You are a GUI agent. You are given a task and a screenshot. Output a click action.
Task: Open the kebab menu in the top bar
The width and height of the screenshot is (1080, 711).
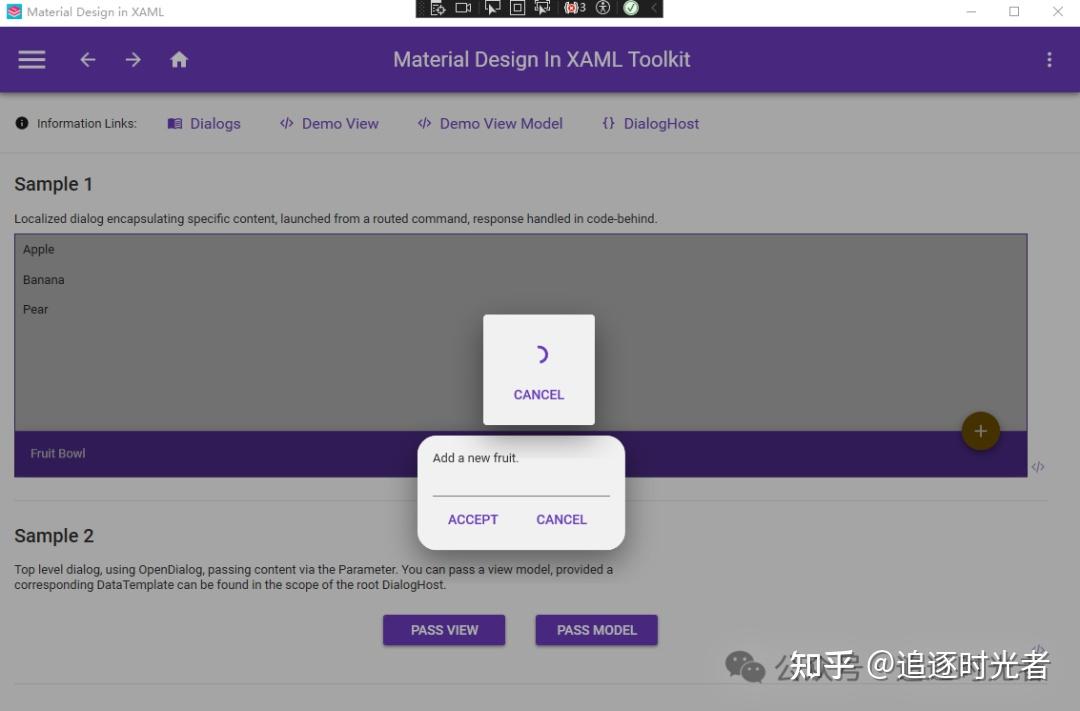point(1049,59)
